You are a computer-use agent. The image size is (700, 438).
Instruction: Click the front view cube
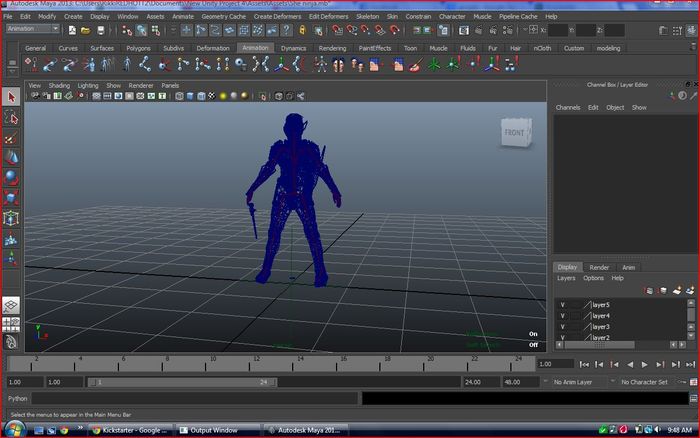pos(516,132)
